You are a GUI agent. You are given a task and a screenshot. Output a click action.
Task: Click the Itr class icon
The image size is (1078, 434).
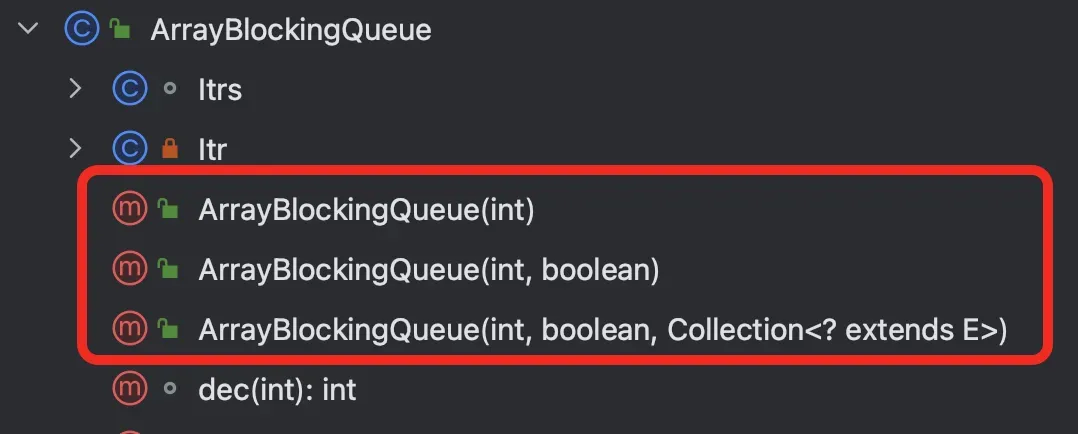(x=130, y=150)
